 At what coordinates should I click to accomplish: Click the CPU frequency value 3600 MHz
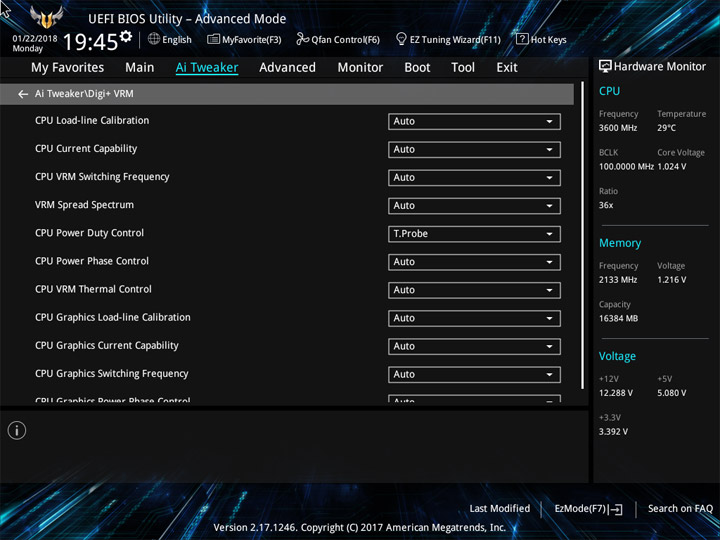click(x=618, y=128)
